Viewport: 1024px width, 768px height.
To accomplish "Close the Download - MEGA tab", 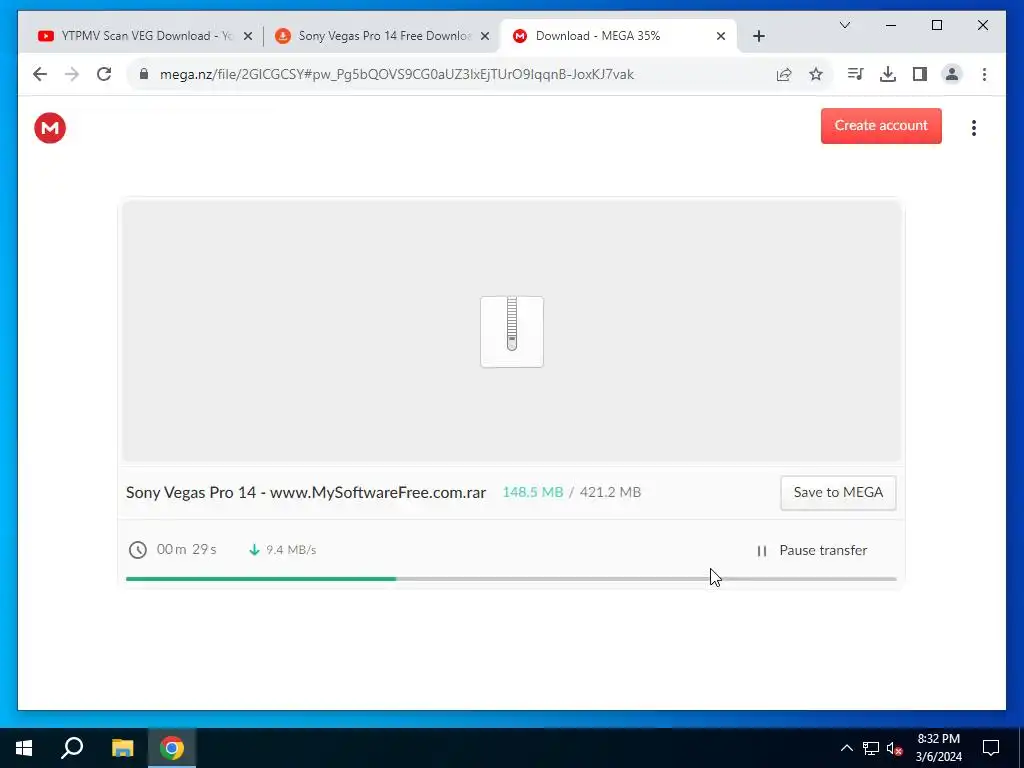I will tap(720, 36).
